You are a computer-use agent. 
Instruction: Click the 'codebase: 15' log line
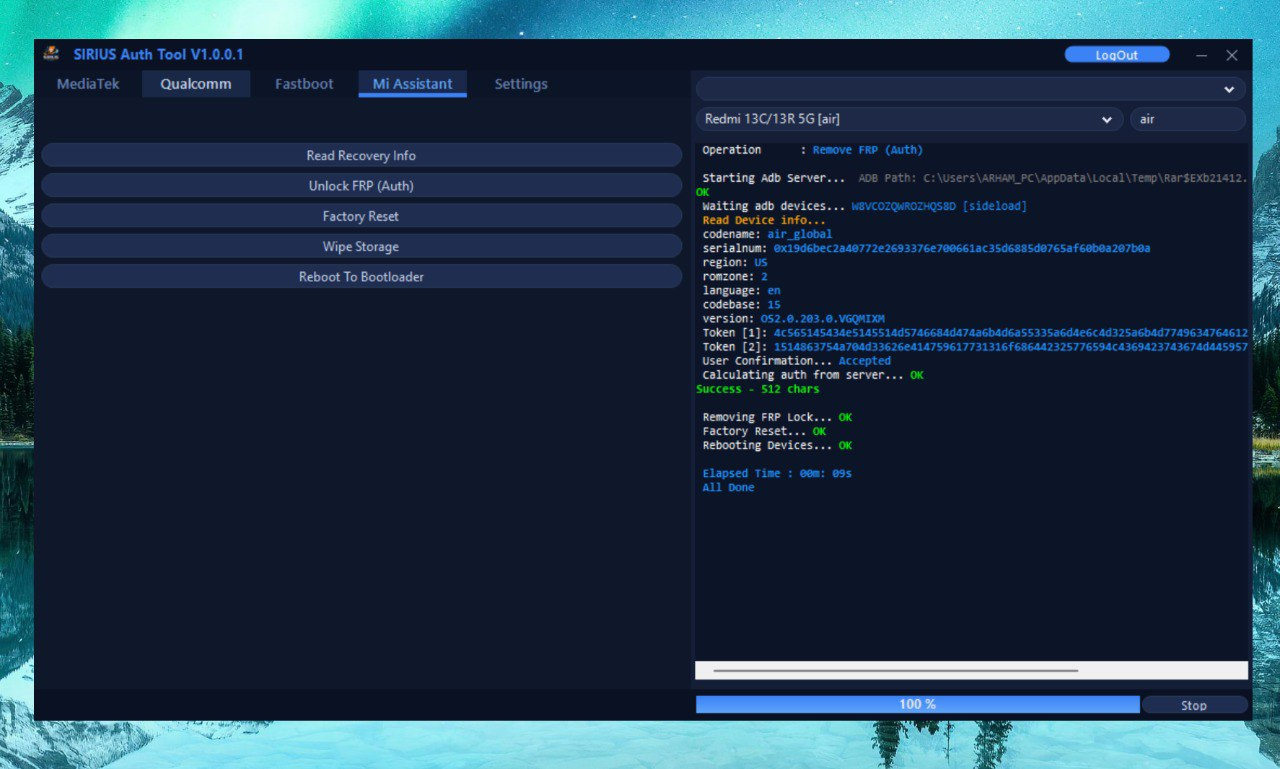click(741, 304)
